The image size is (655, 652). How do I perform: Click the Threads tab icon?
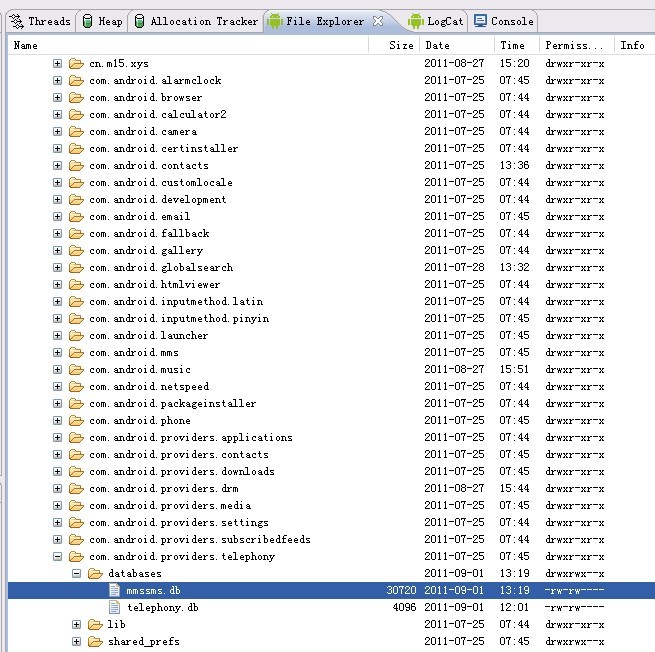click(17, 21)
